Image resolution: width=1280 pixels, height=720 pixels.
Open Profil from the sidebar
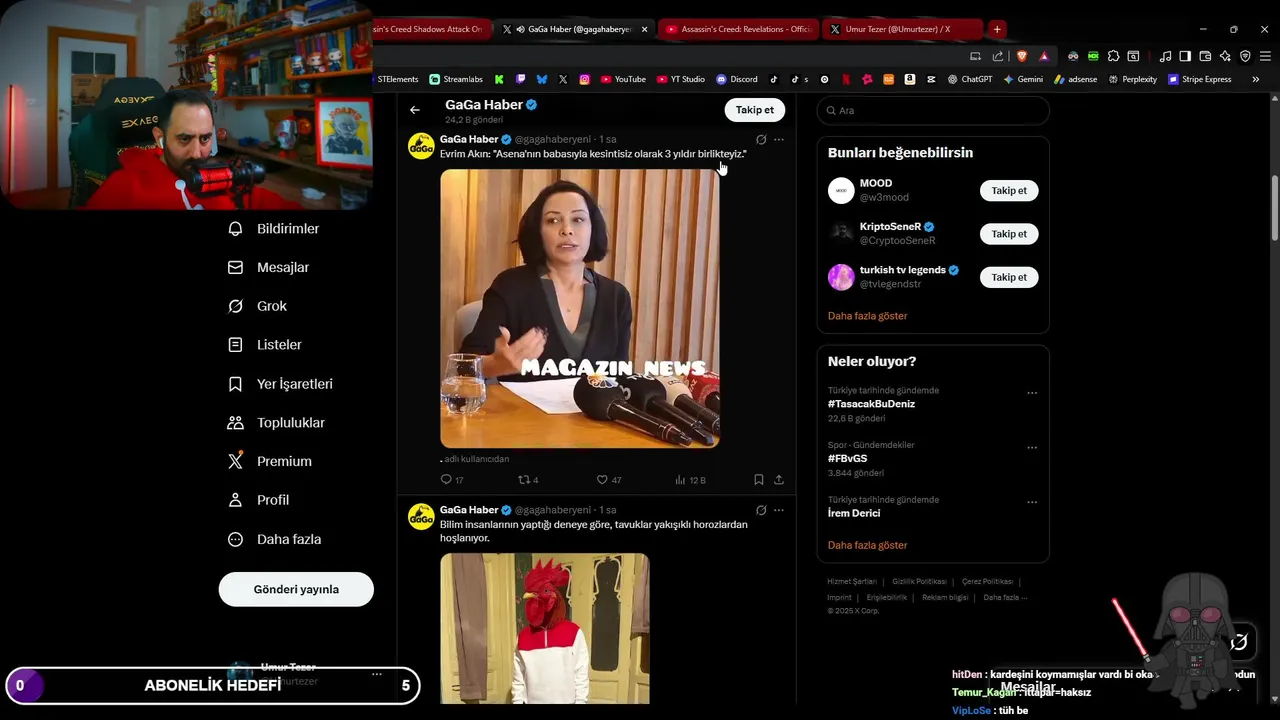[259, 500]
